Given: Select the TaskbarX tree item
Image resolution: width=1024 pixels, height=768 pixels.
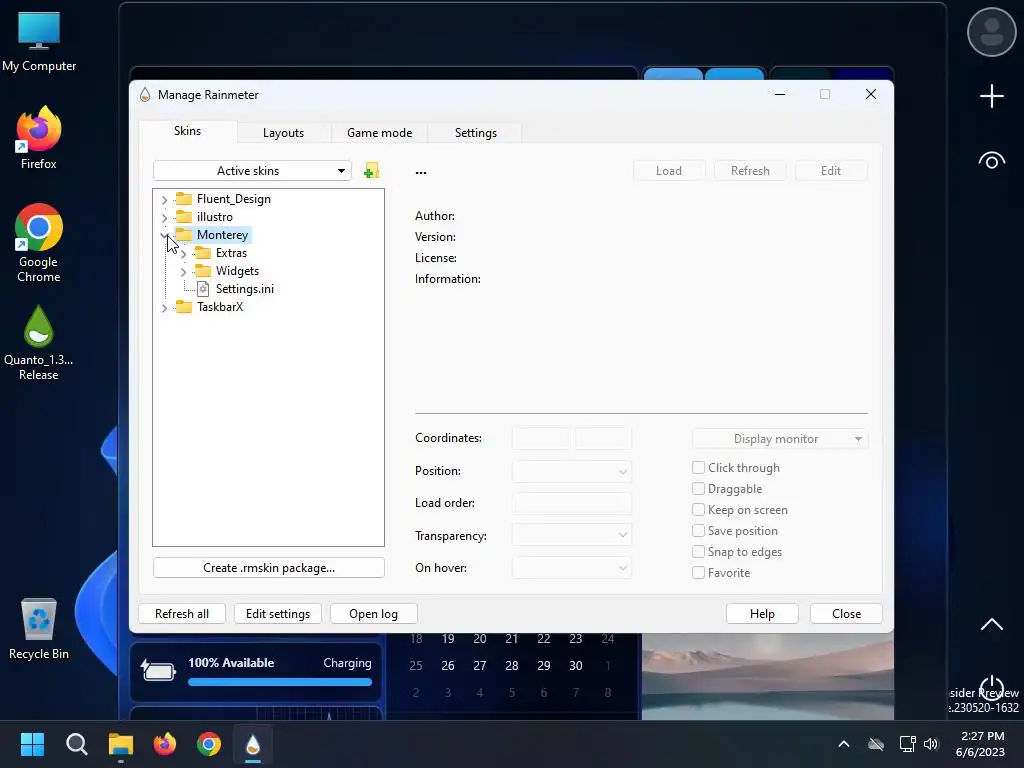Looking at the screenshot, I should click(220, 307).
